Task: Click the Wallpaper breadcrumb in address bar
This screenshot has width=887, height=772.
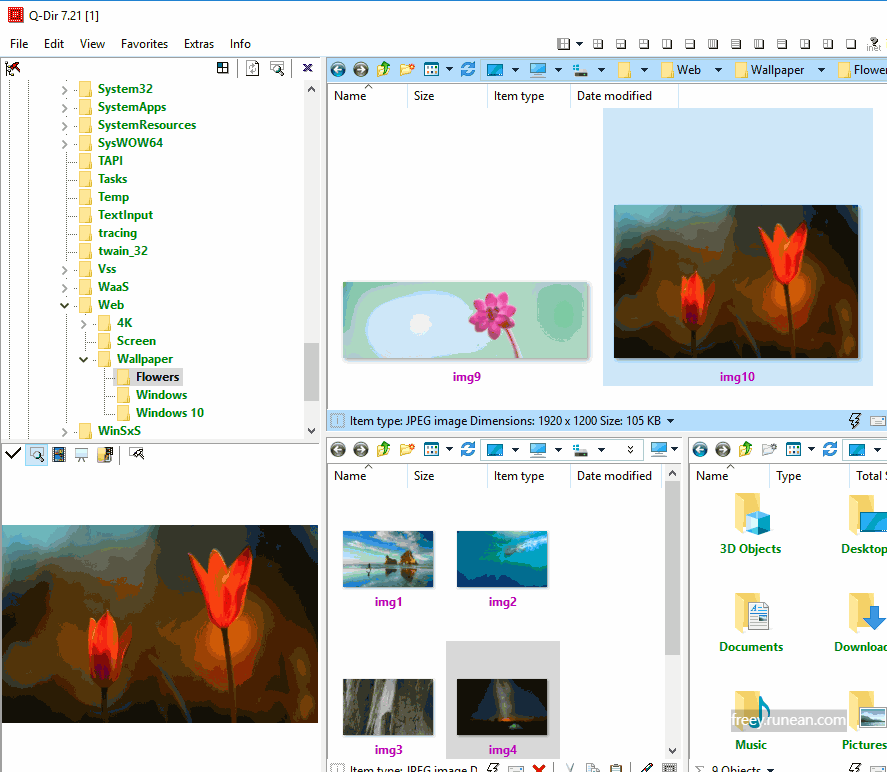Action: tap(769, 70)
